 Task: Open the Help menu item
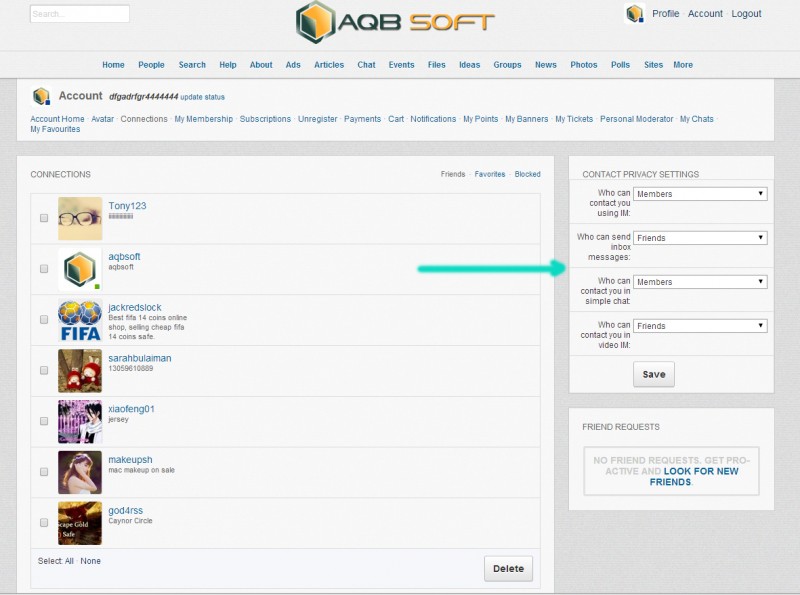(x=228, y=65)
